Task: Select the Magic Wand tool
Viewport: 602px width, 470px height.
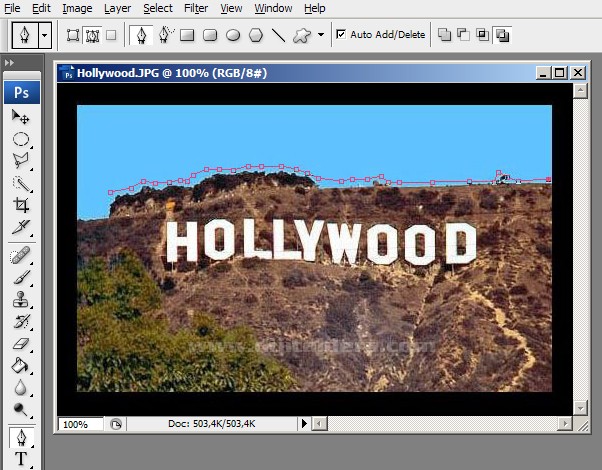Action: click(21, 183)
